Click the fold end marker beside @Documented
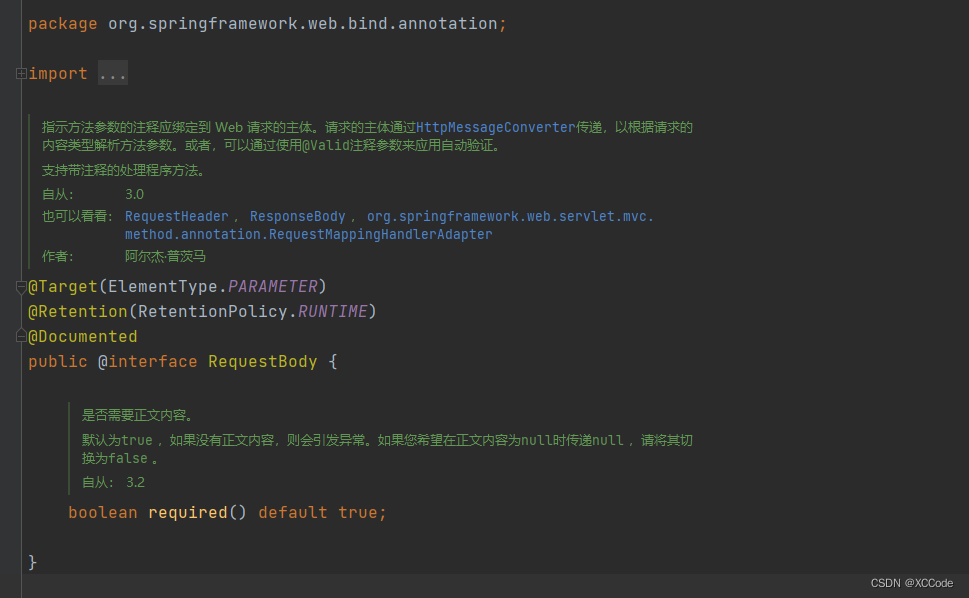Viewport: 969px width, 598px height. coord(21,337)
